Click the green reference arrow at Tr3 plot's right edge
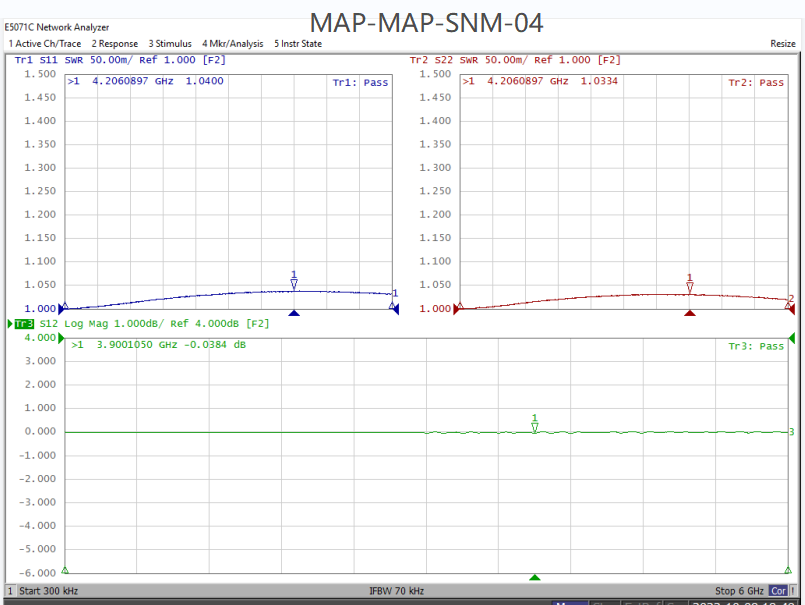Viewport: 805px width, 605px height. [x=792, y=338]
